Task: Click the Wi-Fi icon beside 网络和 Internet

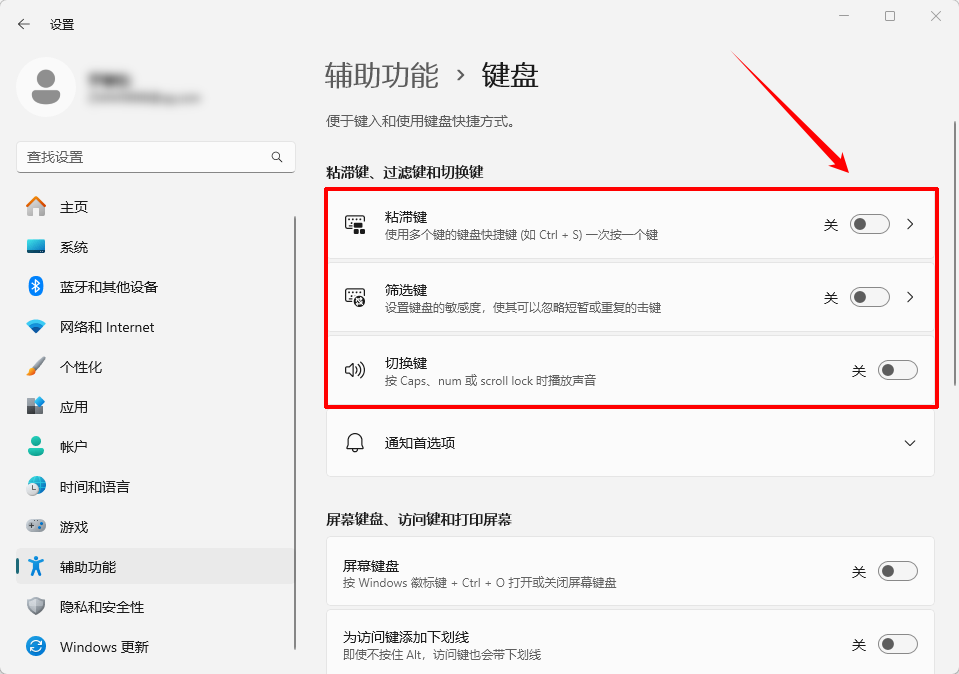Action: pos(36,327)
